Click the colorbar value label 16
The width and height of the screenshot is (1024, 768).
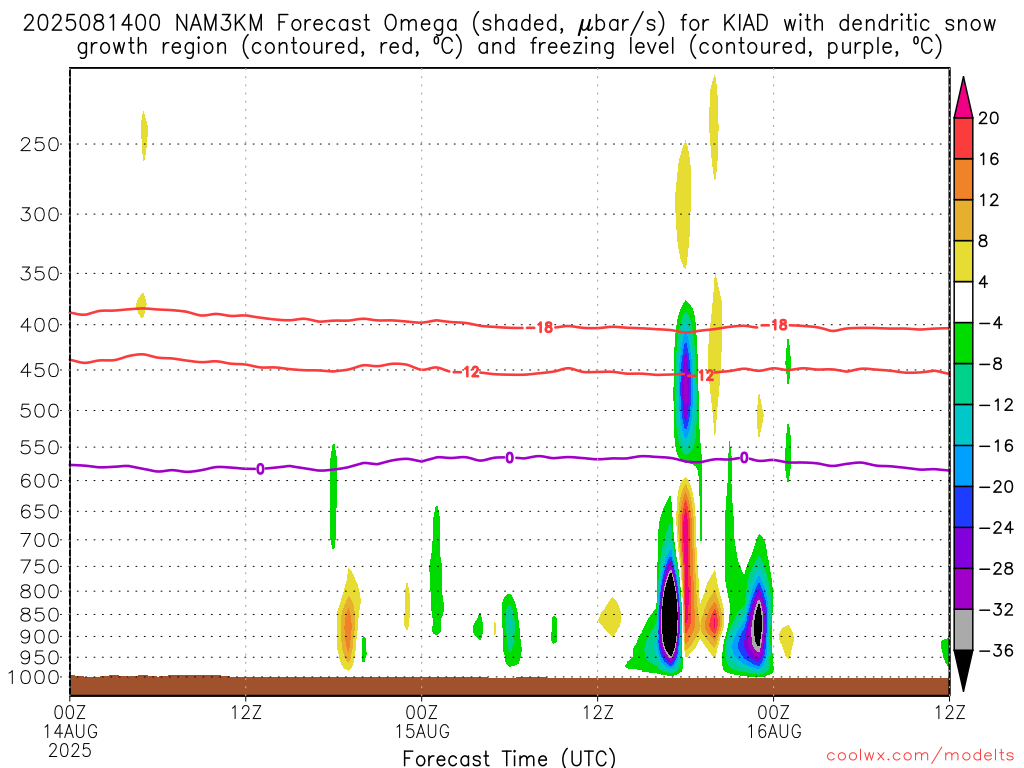click(989, 159)
